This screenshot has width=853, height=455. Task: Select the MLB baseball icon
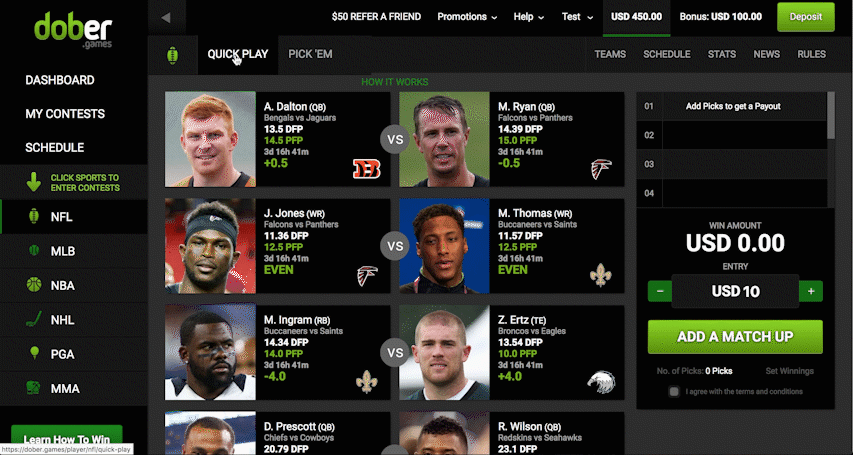[34, 250]
